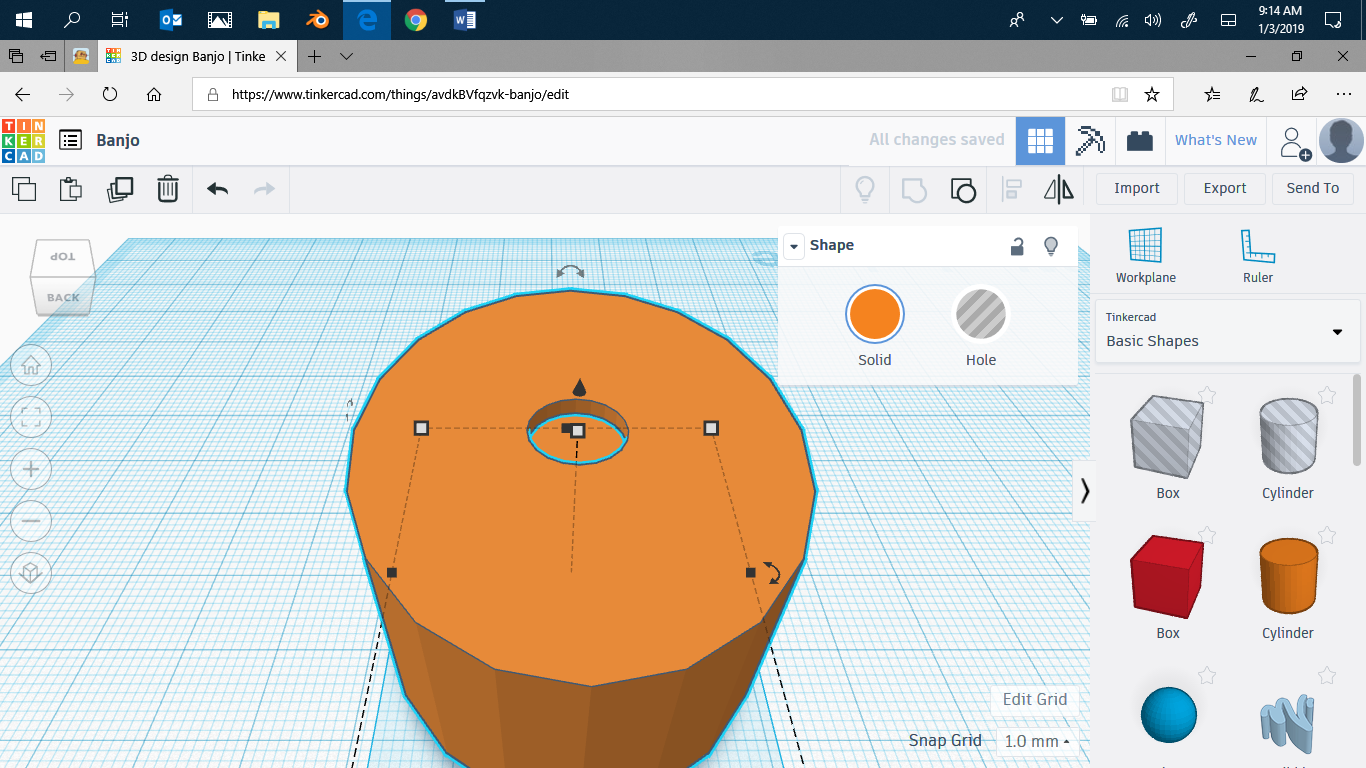Image resolution: width=1366 pixels, height=768 pixels.
Task: Pick the gray hole Box shape thumbnail
Action: pos(1167,435)
